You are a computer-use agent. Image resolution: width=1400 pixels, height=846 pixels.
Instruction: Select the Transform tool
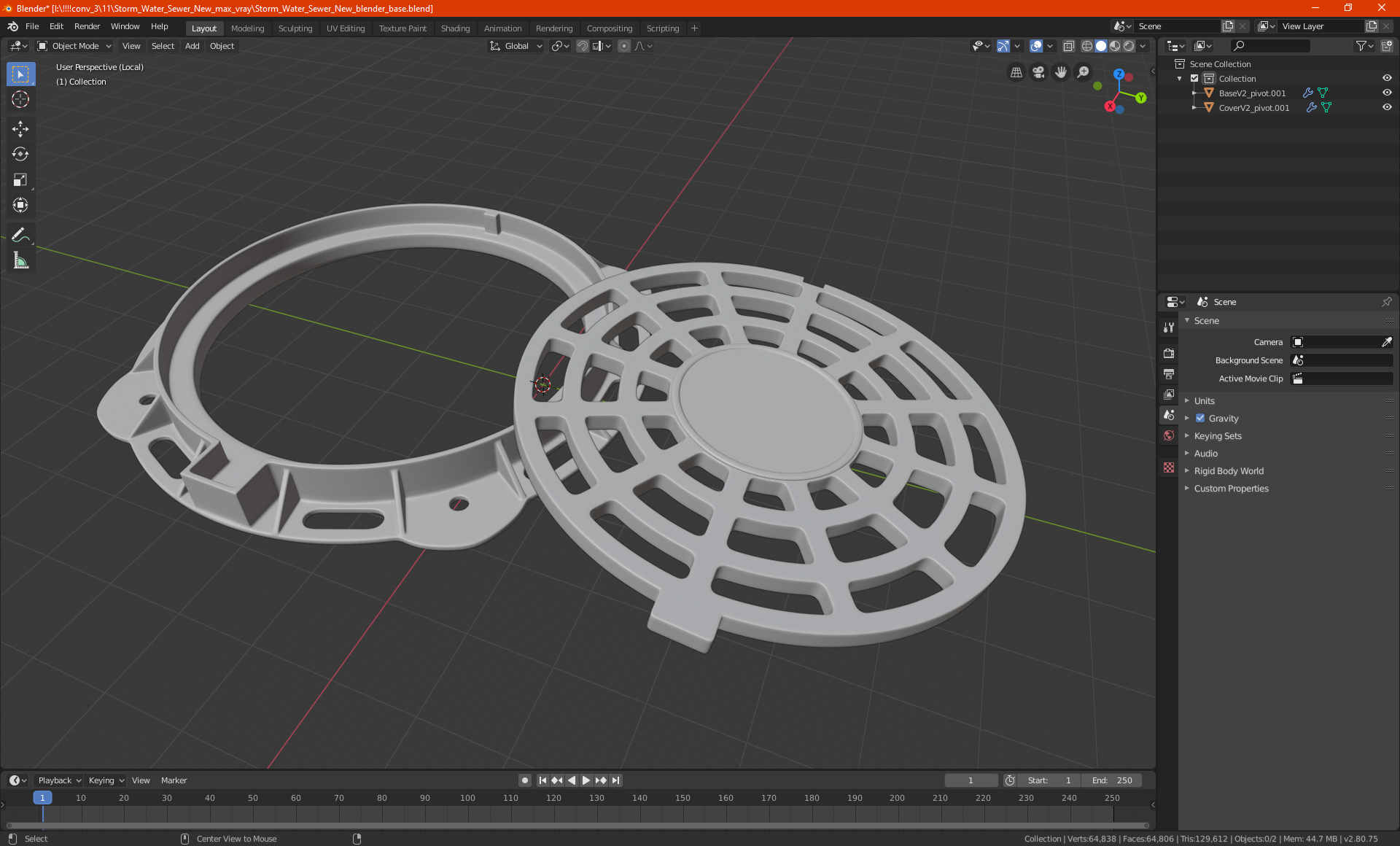coord(20,205)
